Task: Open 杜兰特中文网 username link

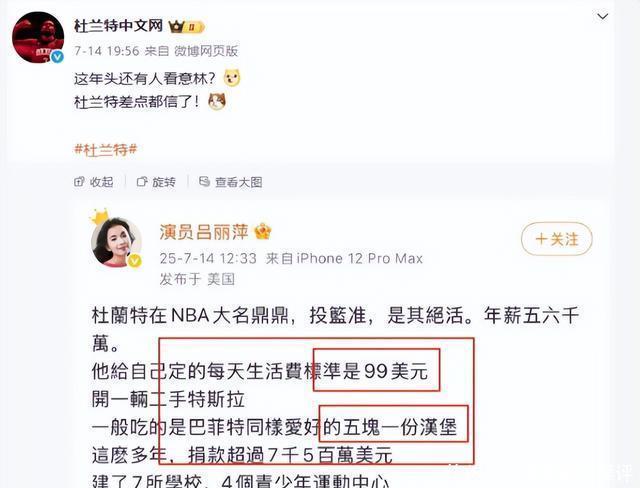Action: [x=119, y=26]
